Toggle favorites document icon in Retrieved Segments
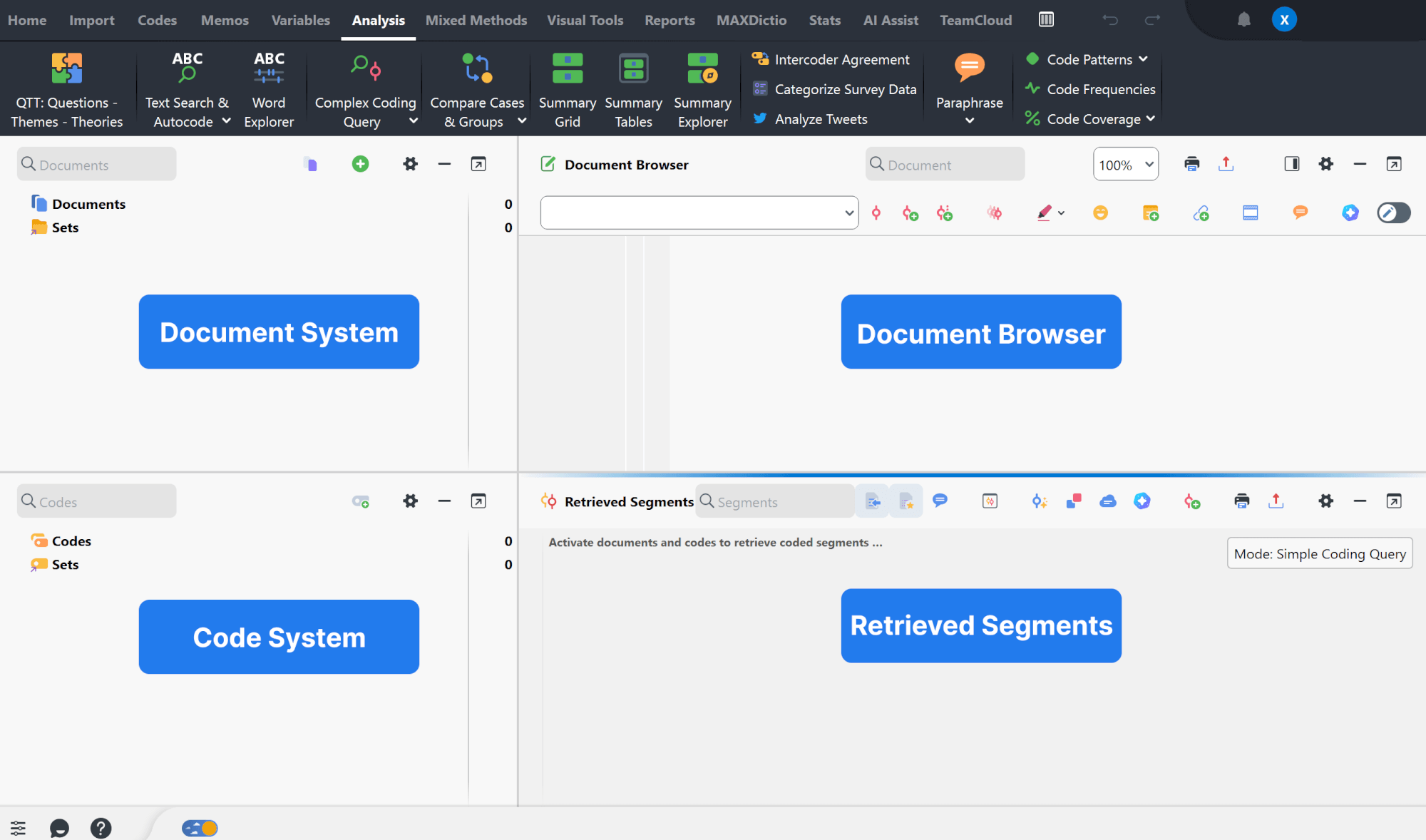The image size is (1426, 840). (906, 501)
